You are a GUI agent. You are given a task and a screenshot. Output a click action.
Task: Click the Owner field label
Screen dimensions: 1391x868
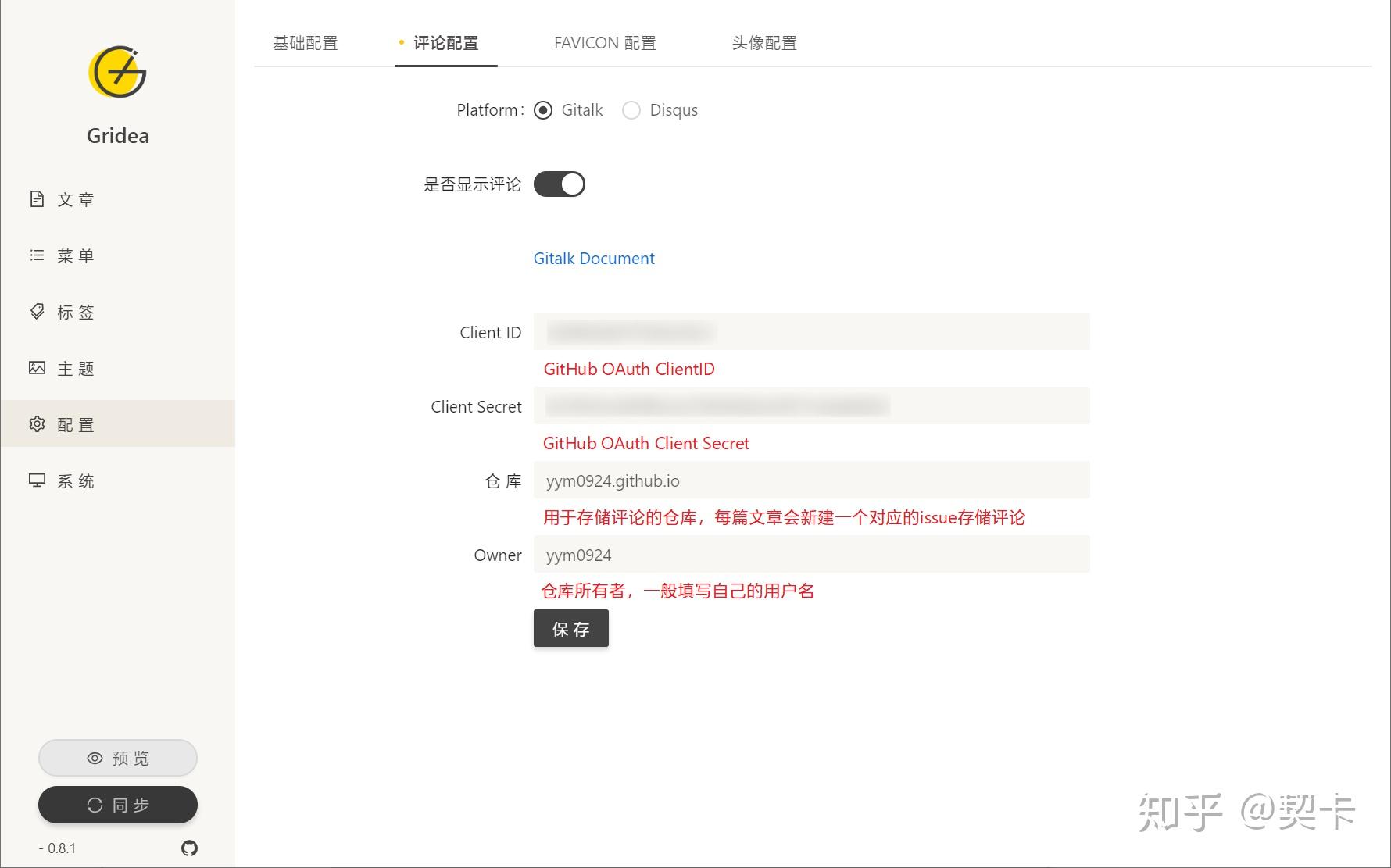498,555
